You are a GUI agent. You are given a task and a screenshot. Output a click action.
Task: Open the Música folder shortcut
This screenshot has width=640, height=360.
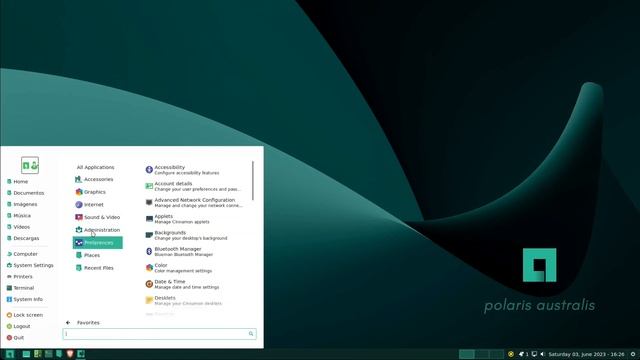[19, 216]
